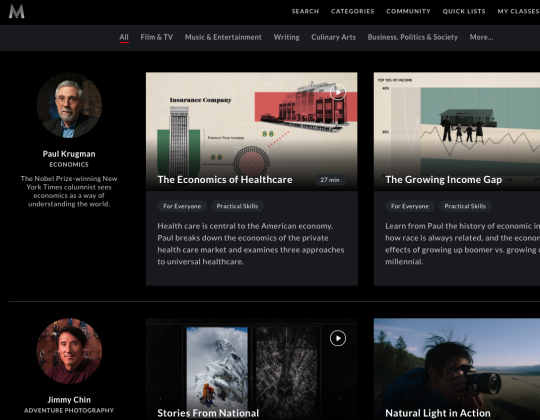Select the Writing tab
The width and height of the screenshot is (540, 420).
(287, 37)
